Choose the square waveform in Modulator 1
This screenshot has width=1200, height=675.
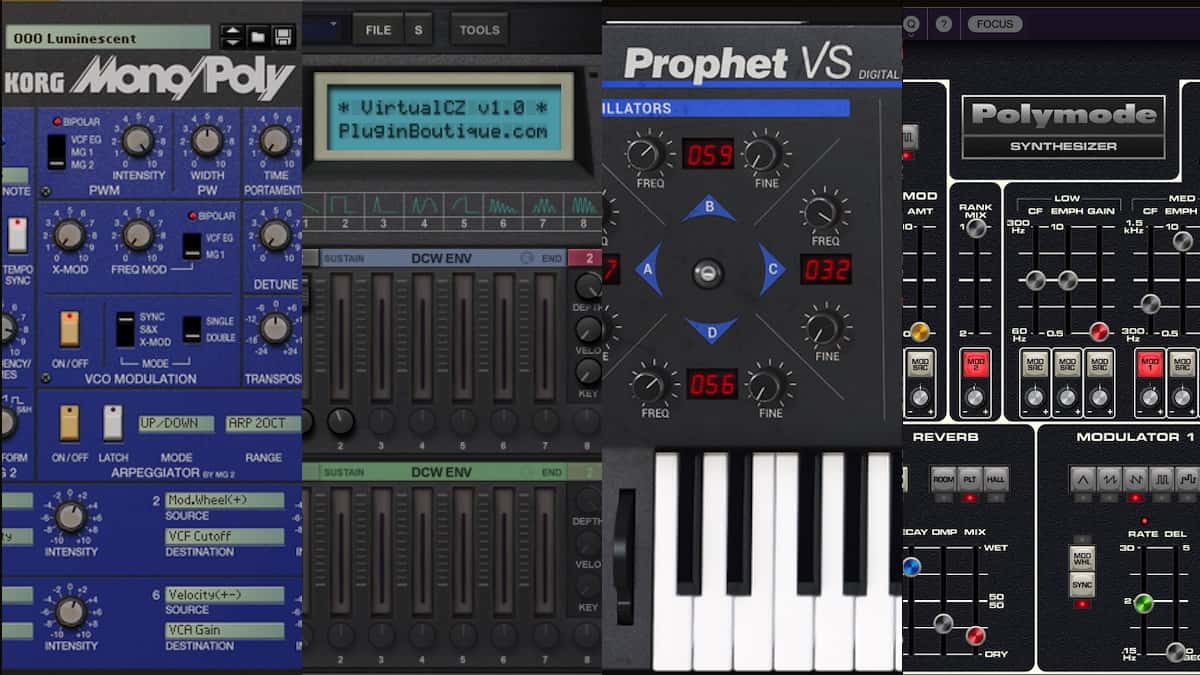pyautogui.click(x=1161, y=479)
